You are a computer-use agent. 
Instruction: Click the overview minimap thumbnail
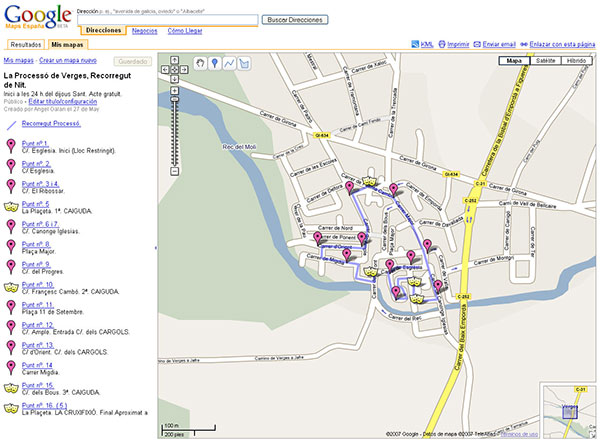pos(570,412)
